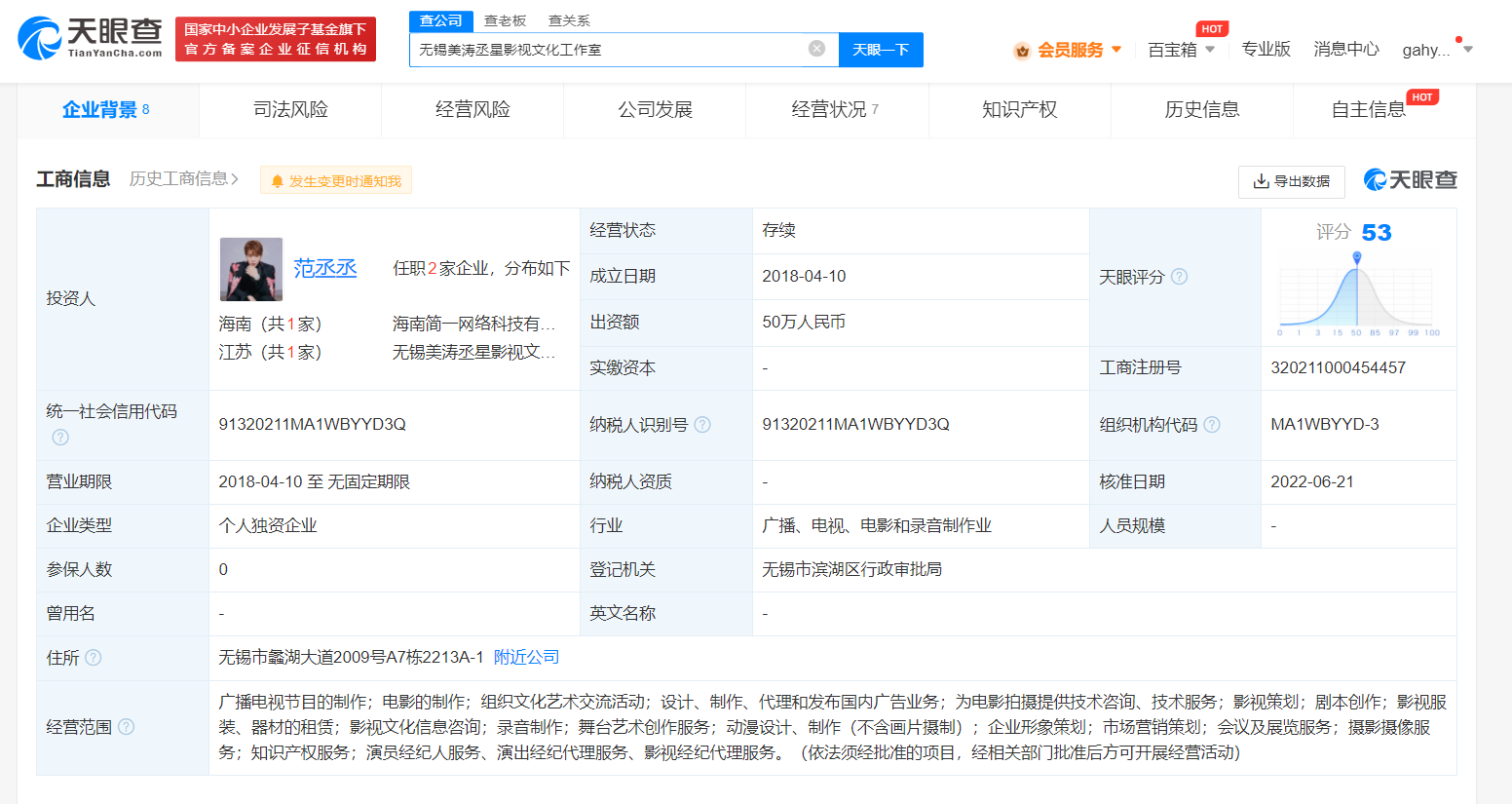This screenshot has width=1512, height=804.
Task: Switch to 公司发展 tab
Action: pos(655,110)
